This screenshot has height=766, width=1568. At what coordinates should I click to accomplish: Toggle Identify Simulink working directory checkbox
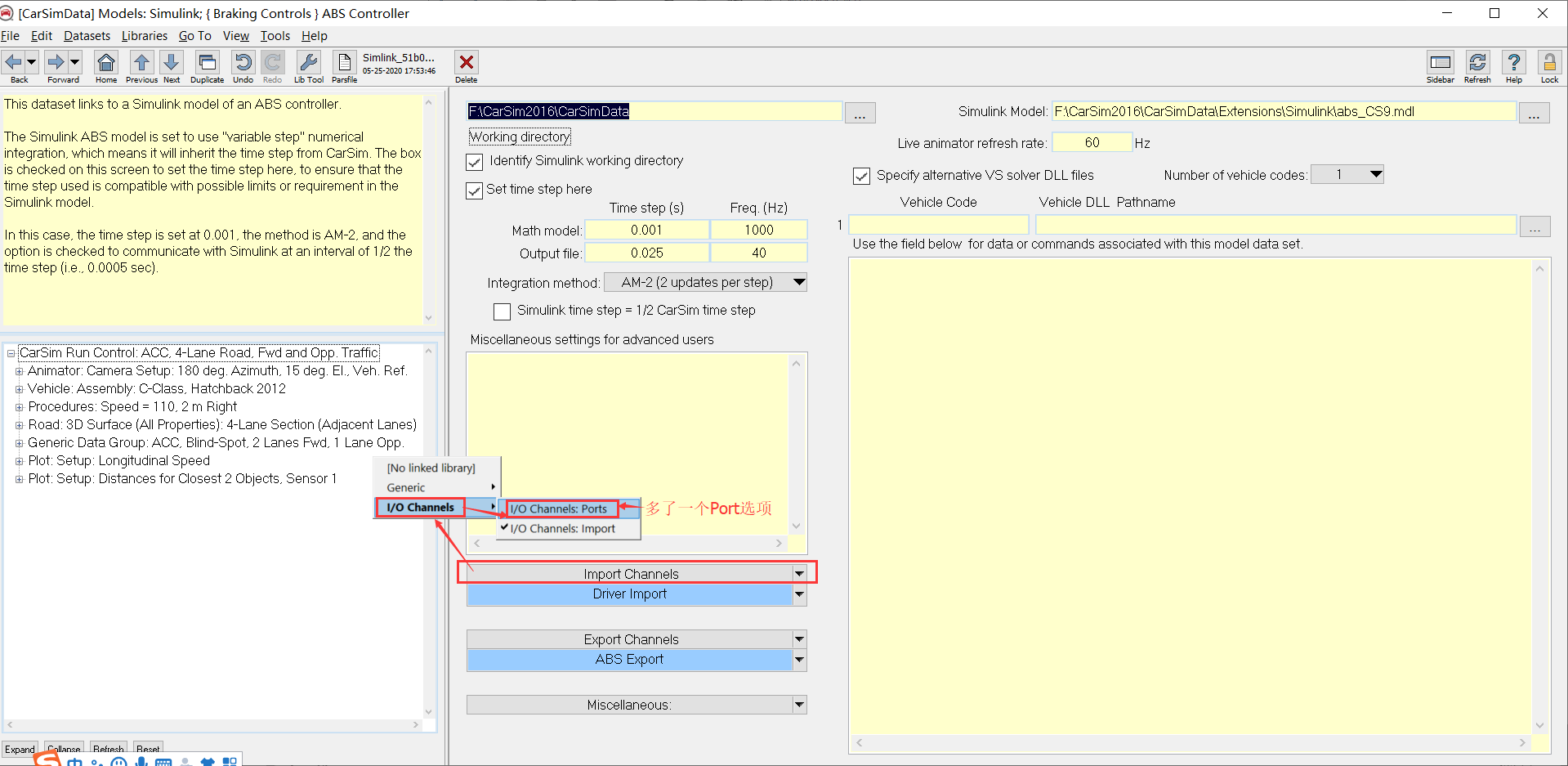click(475, 162)
